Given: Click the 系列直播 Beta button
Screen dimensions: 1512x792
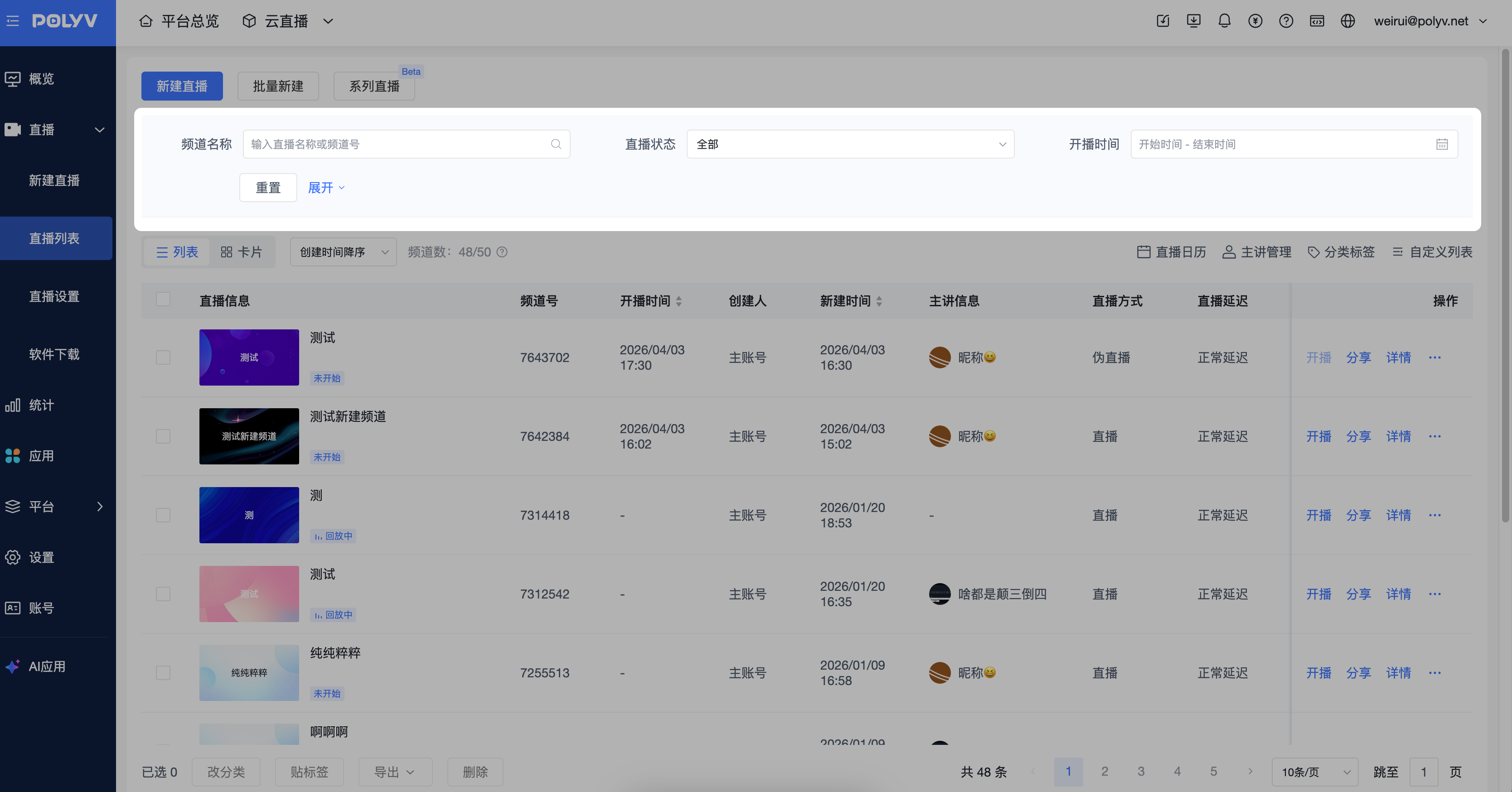Looking at the screenshot, I should pyautogui.click(x=374, y=86).
